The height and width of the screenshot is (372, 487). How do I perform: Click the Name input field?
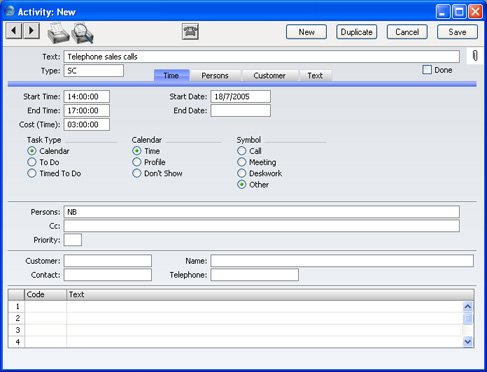point(342,261)
